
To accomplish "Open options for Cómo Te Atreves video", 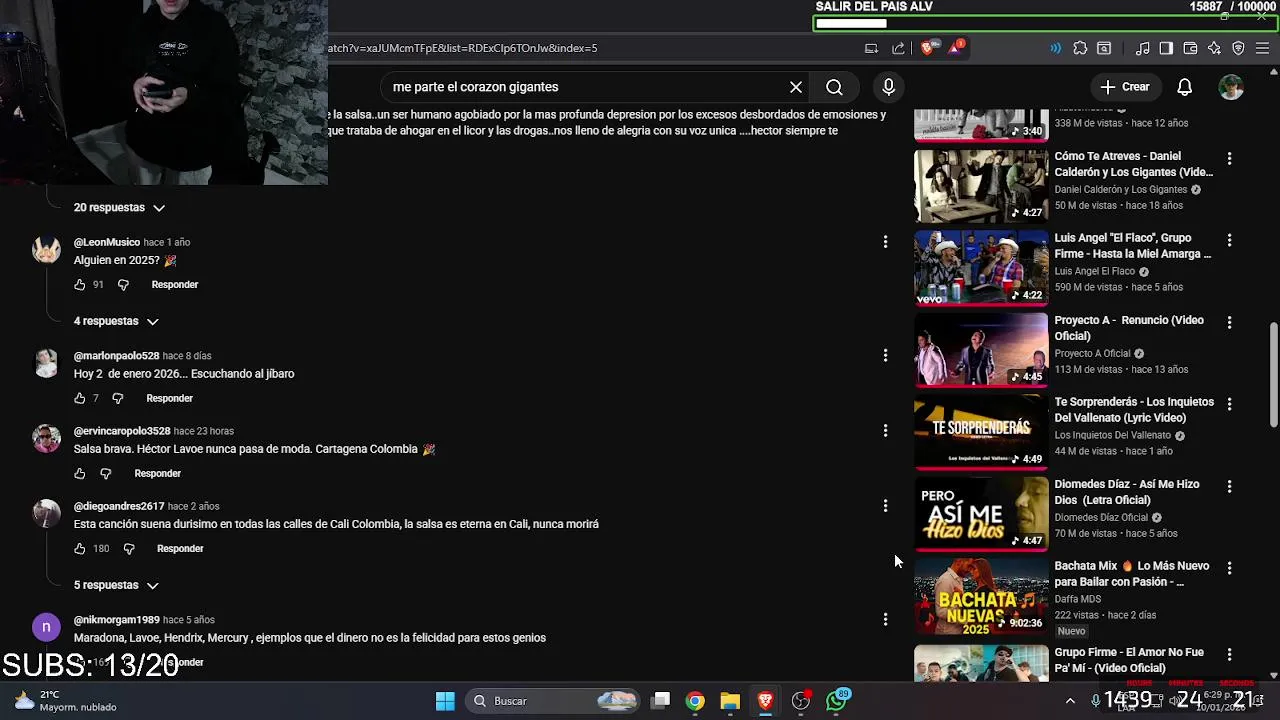I will [1229, 158].
